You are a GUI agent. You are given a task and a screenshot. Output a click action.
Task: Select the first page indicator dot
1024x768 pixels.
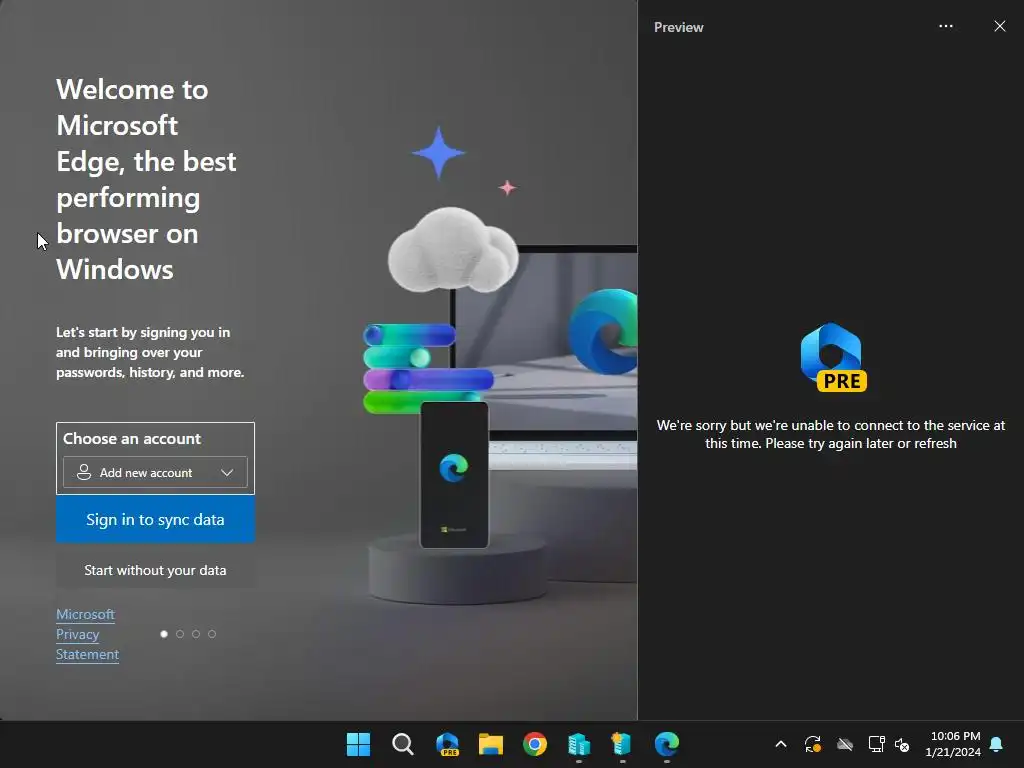point(164,634)
